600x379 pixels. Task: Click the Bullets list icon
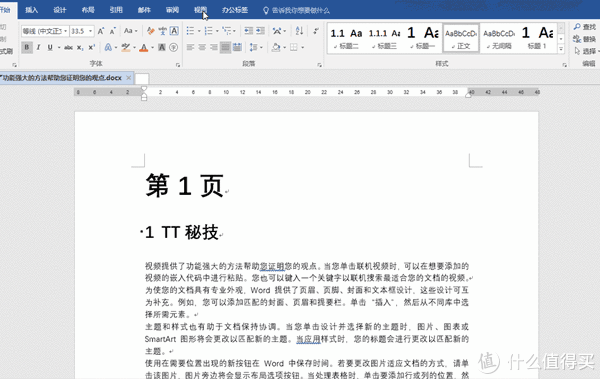190,31
